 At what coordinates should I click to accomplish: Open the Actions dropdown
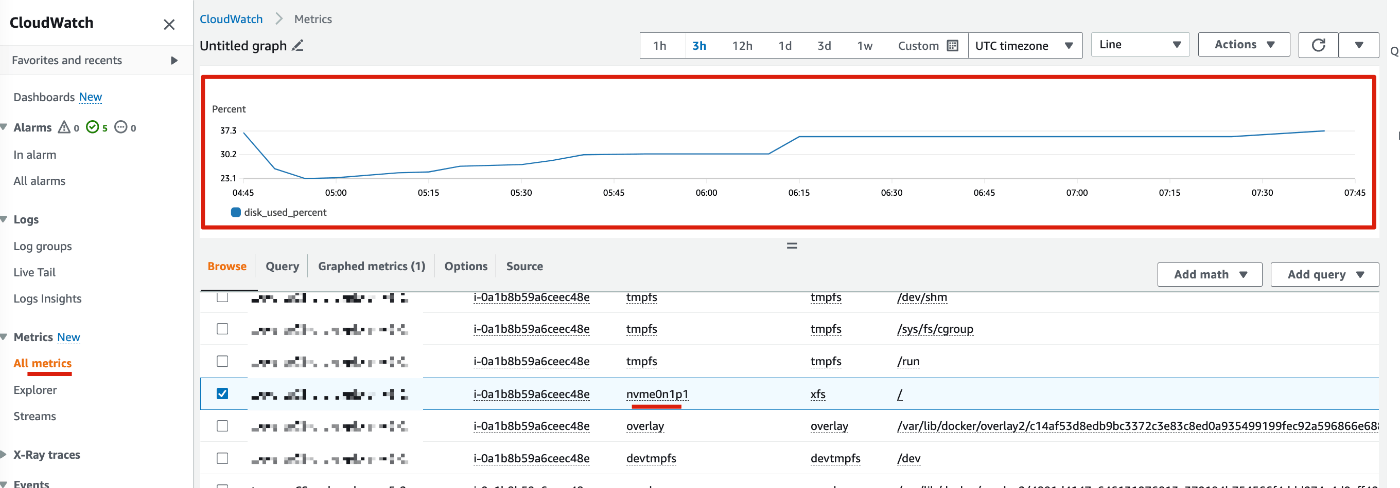tap(1244, 45)
